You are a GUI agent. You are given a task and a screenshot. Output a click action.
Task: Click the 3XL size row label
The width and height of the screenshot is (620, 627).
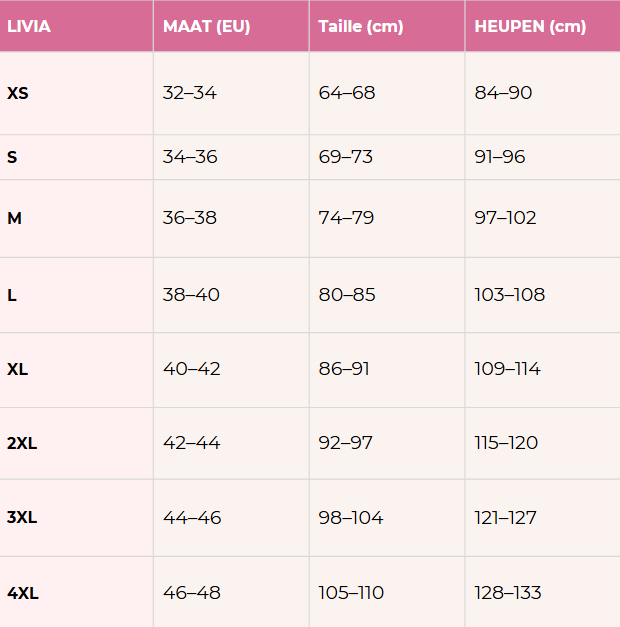pos(22,518)
